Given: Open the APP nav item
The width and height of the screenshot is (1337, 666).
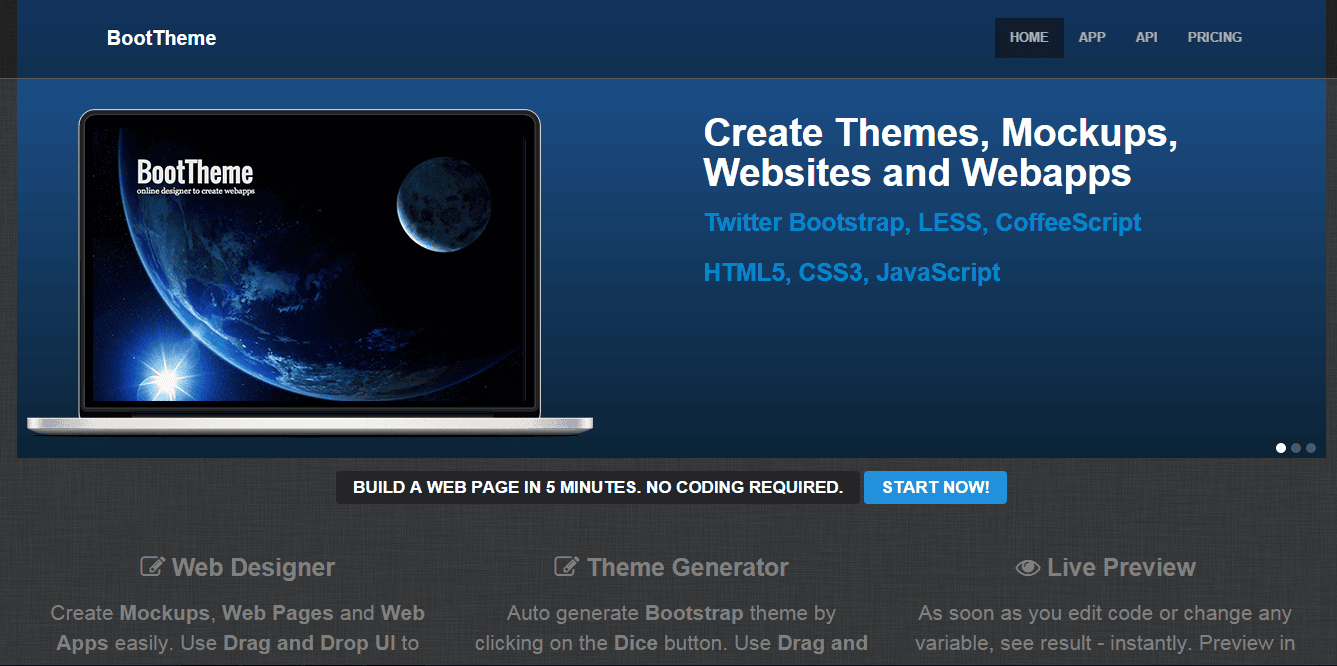Looking at the screenshot, I should click(x=1092, y=38).
